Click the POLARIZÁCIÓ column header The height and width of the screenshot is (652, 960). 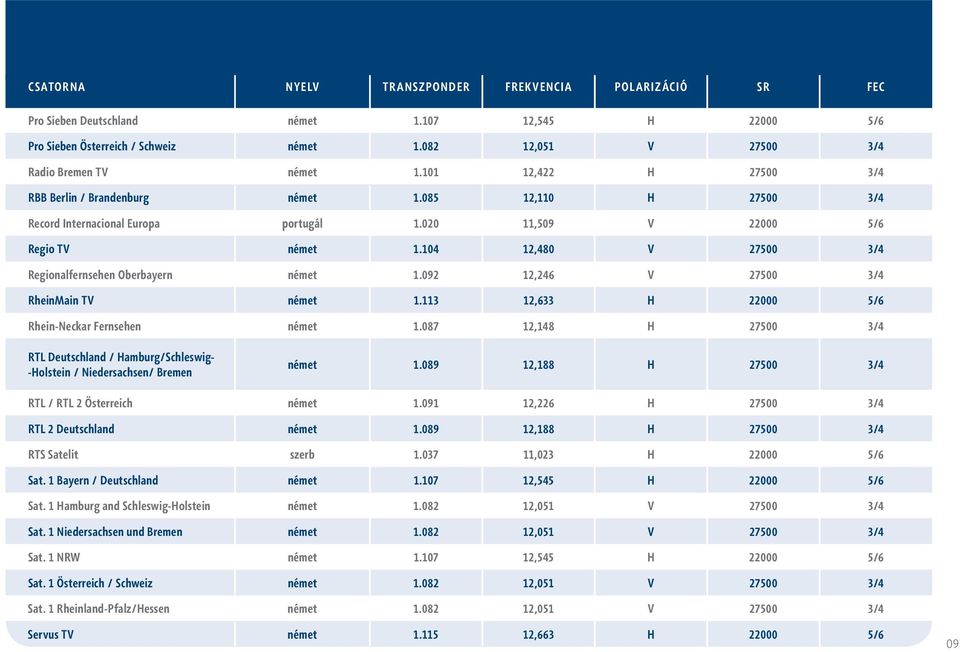click(651, 87)
